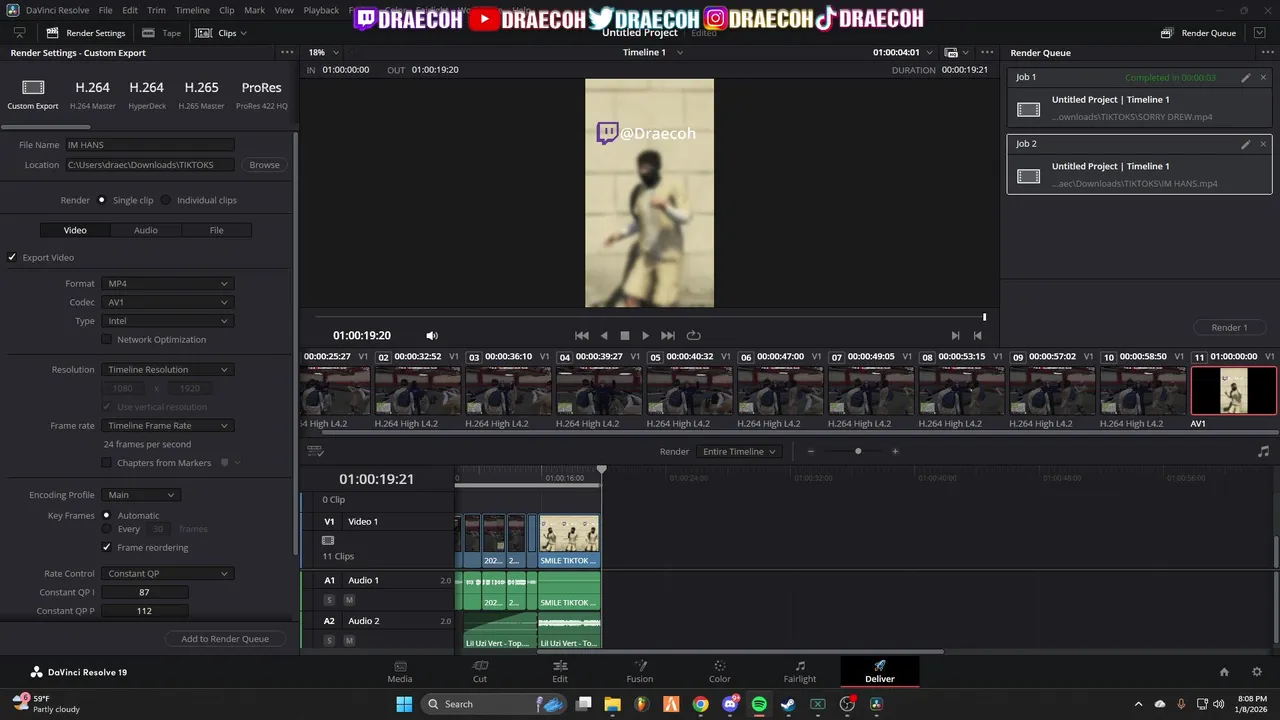Open the Format MP4 dropdown
Image resolution: width=1280 pixels, height=720 pixels.
click(x=167, y=284)
